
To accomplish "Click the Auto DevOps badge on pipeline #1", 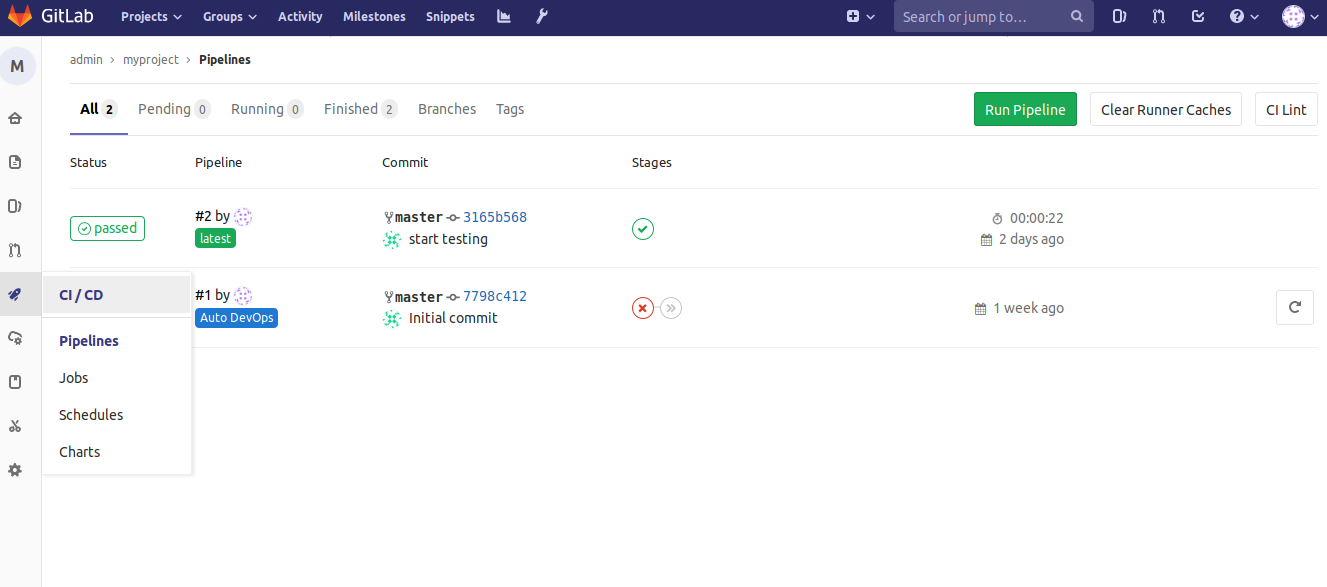I will click(236, 317).
